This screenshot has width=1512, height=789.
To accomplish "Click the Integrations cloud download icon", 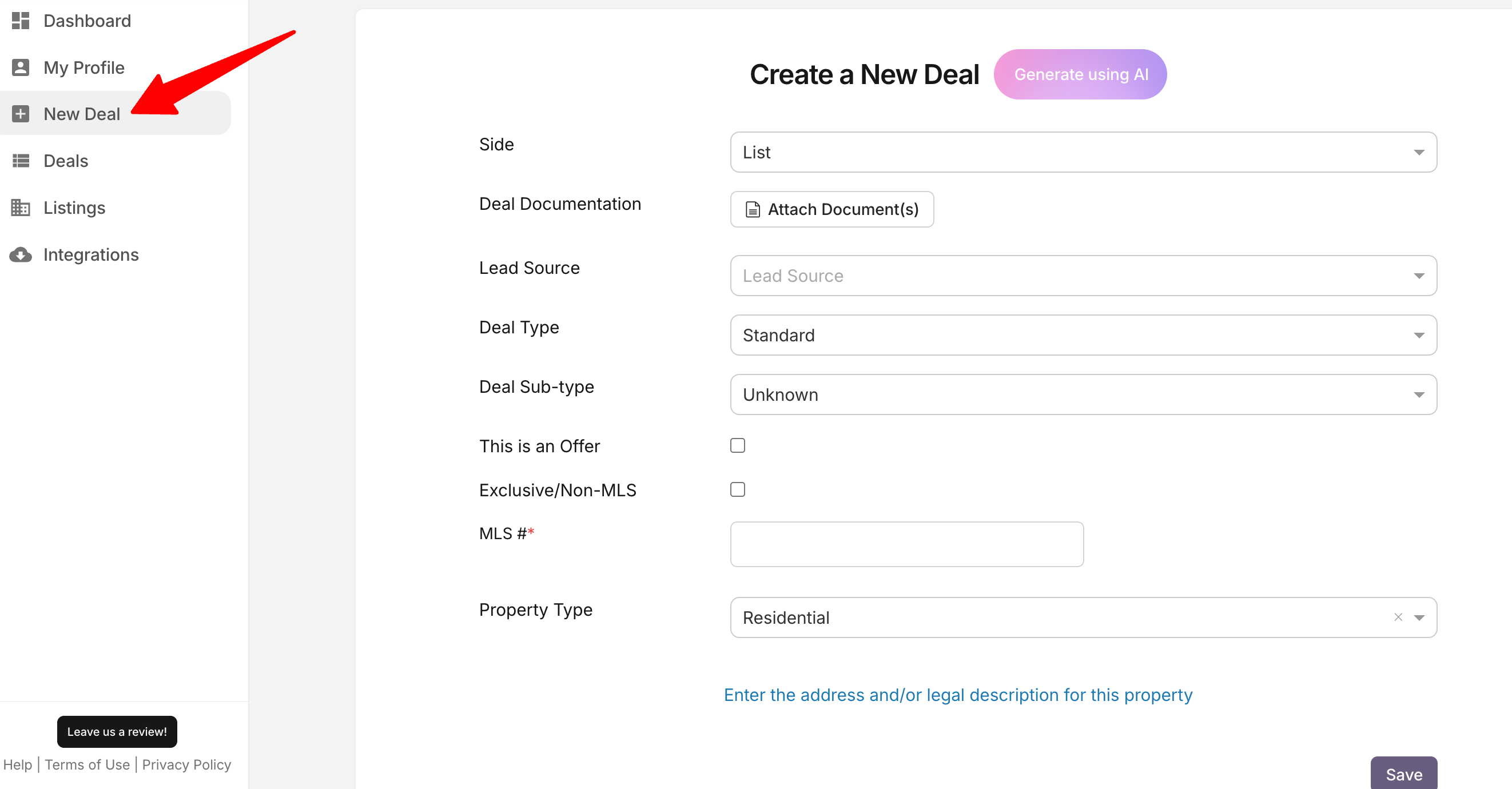I will 21,254.
